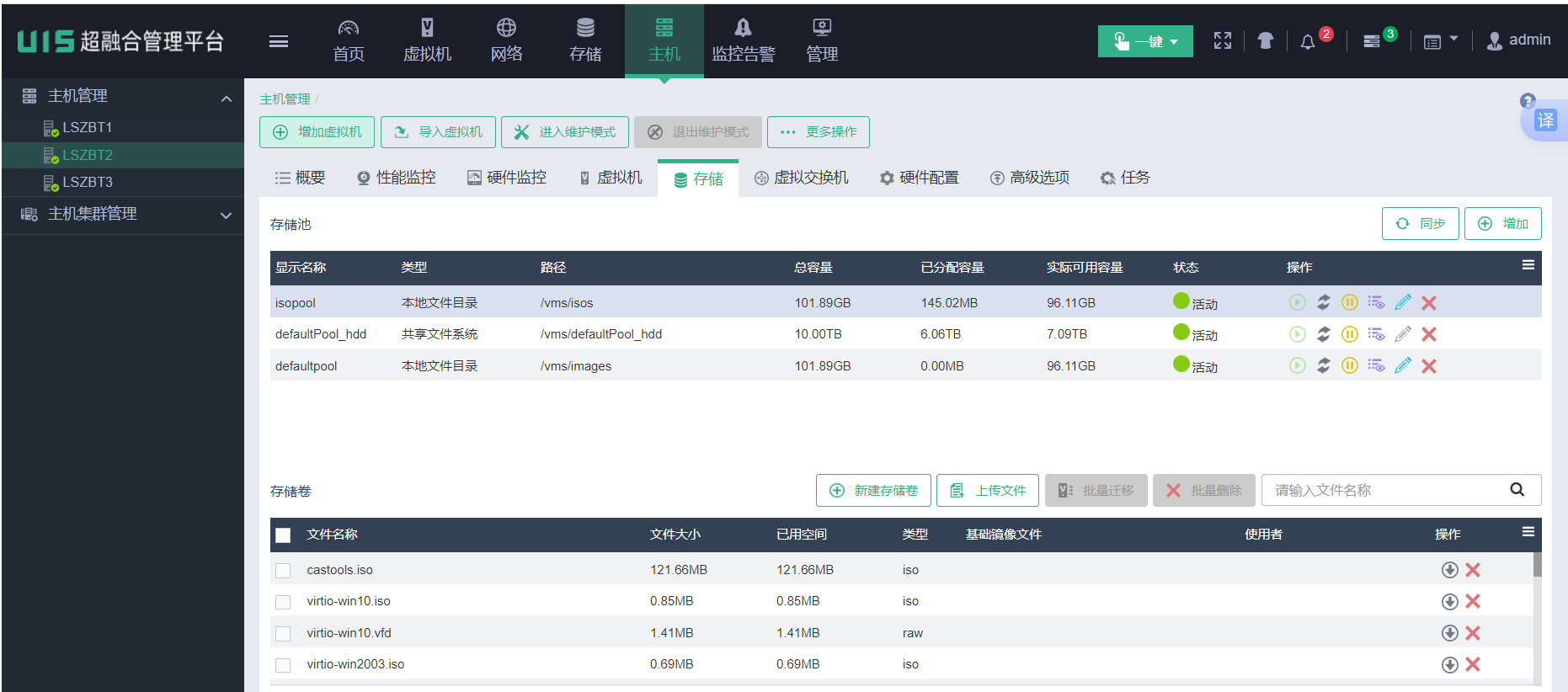Toggle the select-all files checkbox

point(283,535)
